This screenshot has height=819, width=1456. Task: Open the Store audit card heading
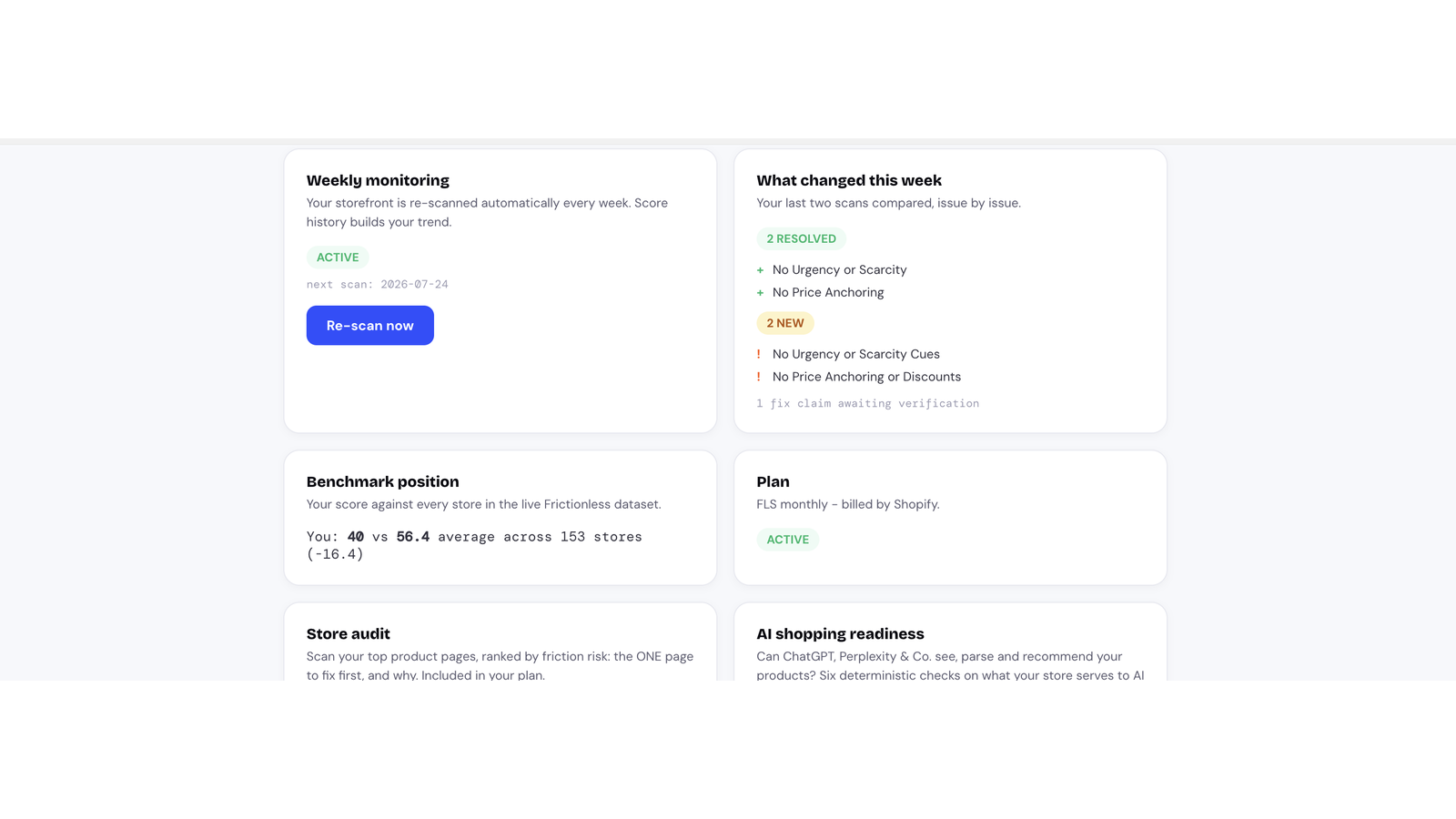click(x=349, y=633)
